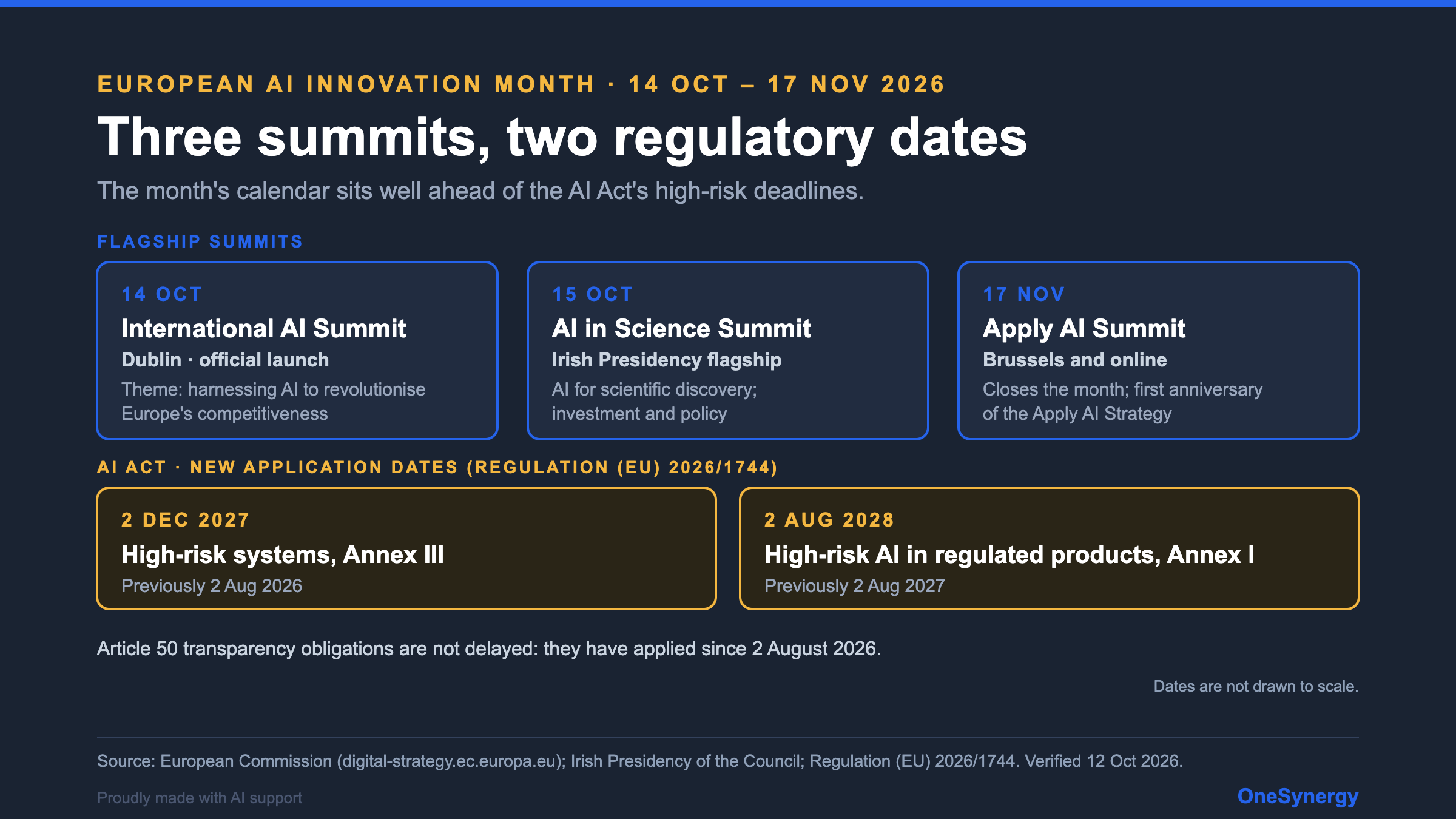Click 'Irish Presidency flagship' text

tap(667, 360)
